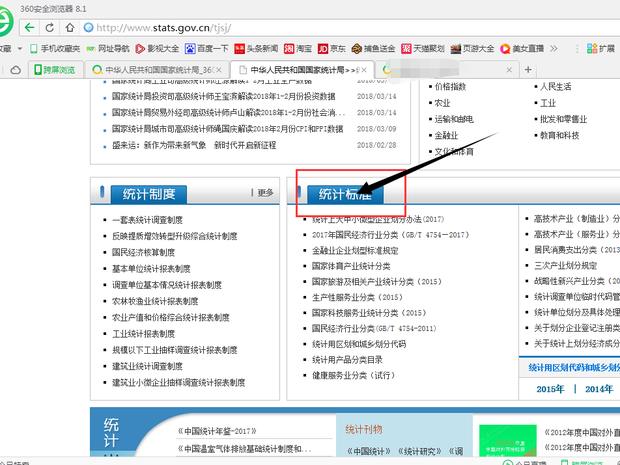Open 一套表统计调查制度 link
The image size is (620, 465).
[147, 220]
